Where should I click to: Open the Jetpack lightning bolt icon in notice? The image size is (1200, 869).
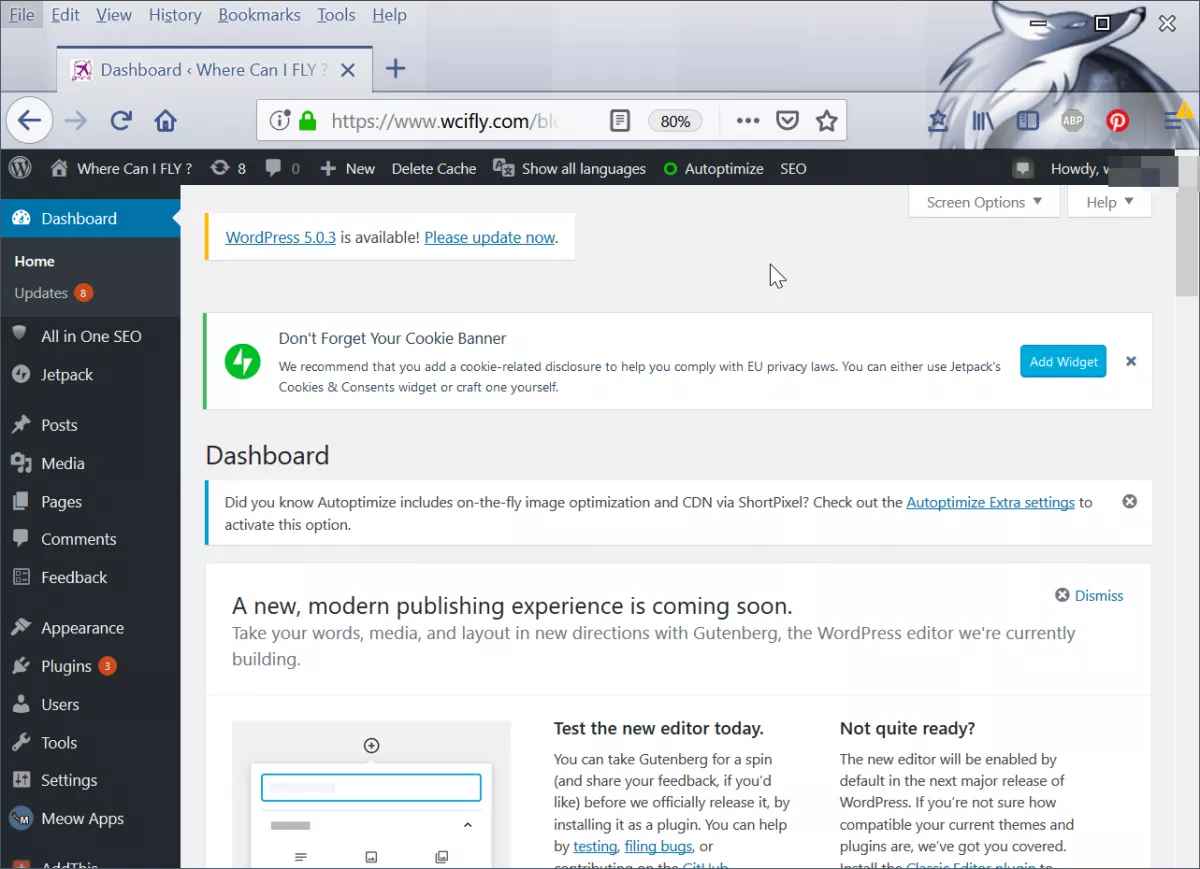click(x=242, y=361)
